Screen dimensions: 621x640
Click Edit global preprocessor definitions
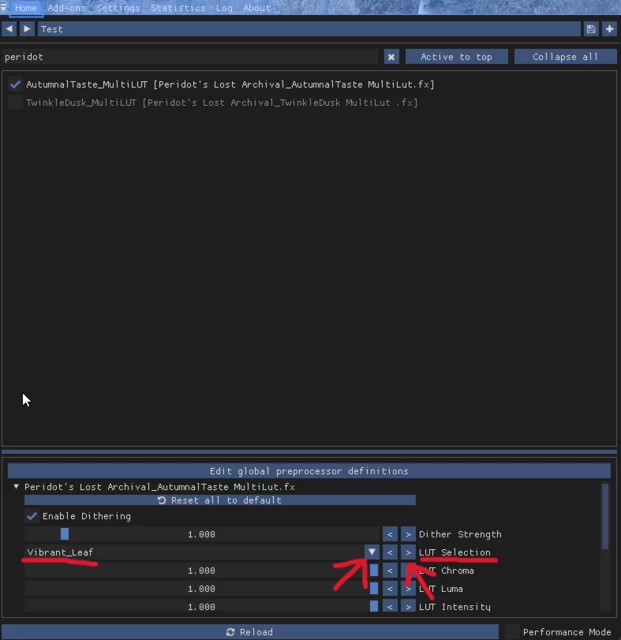[x=309, y=471]
